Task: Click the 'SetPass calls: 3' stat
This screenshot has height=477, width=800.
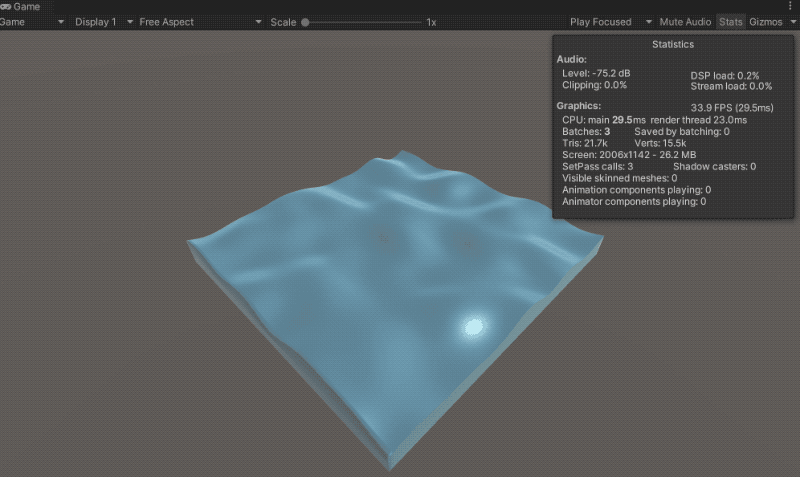Action: (x=597, y=166)
